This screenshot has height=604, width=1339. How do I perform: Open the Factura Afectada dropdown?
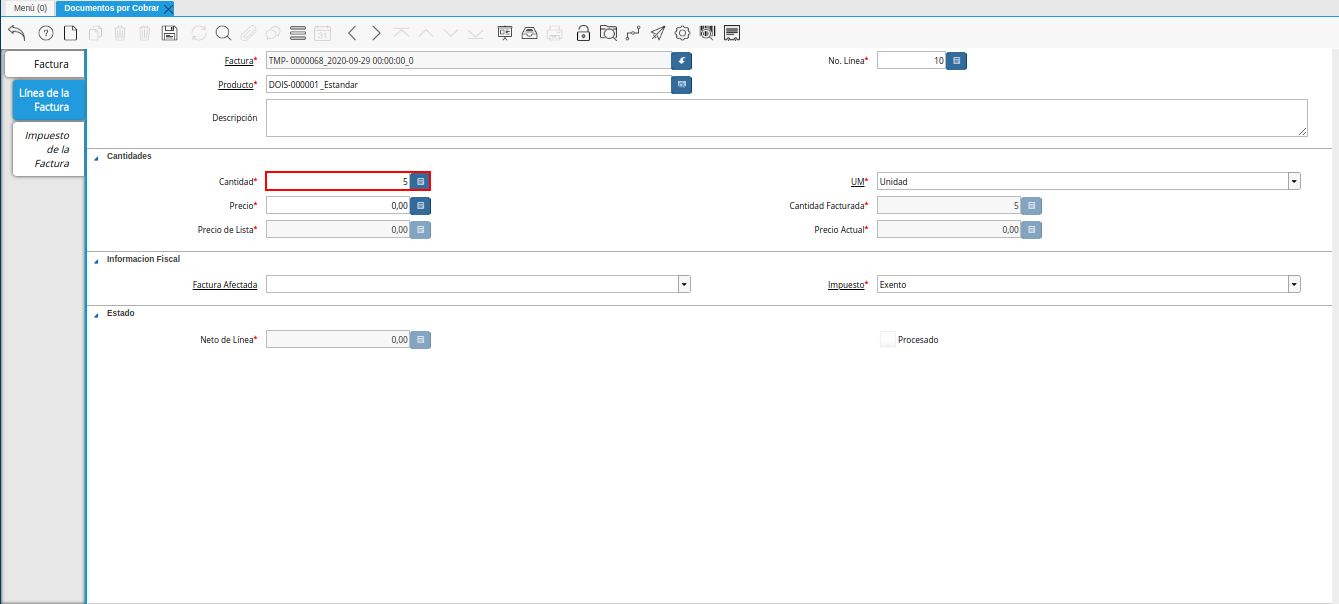click(684, 284)
